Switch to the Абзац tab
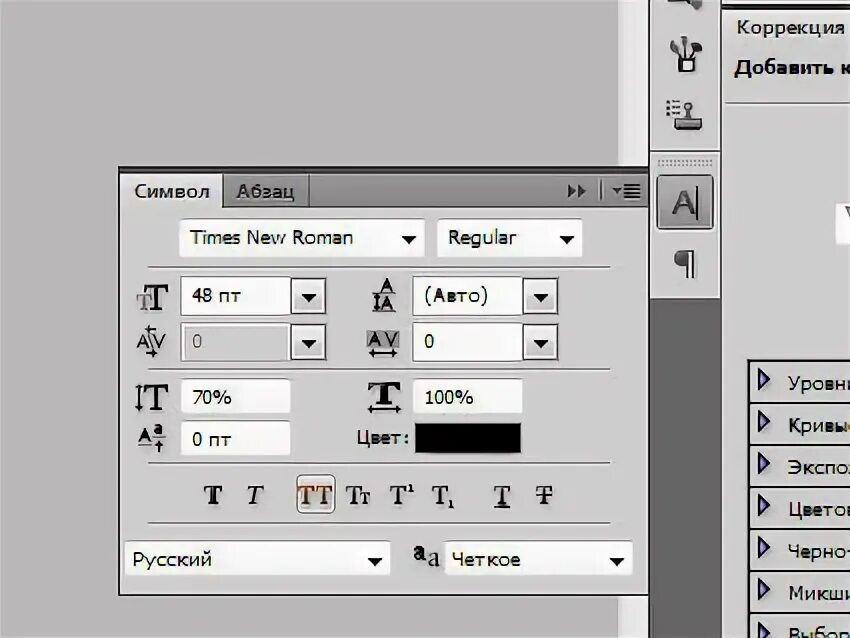The image size is (850, 638). click(264, 191)
